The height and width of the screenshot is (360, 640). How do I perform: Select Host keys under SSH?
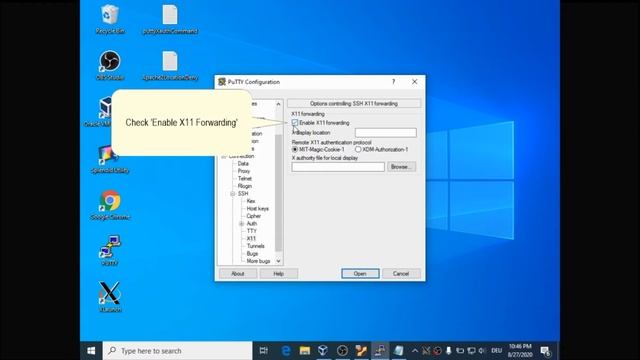click(258, 209)
